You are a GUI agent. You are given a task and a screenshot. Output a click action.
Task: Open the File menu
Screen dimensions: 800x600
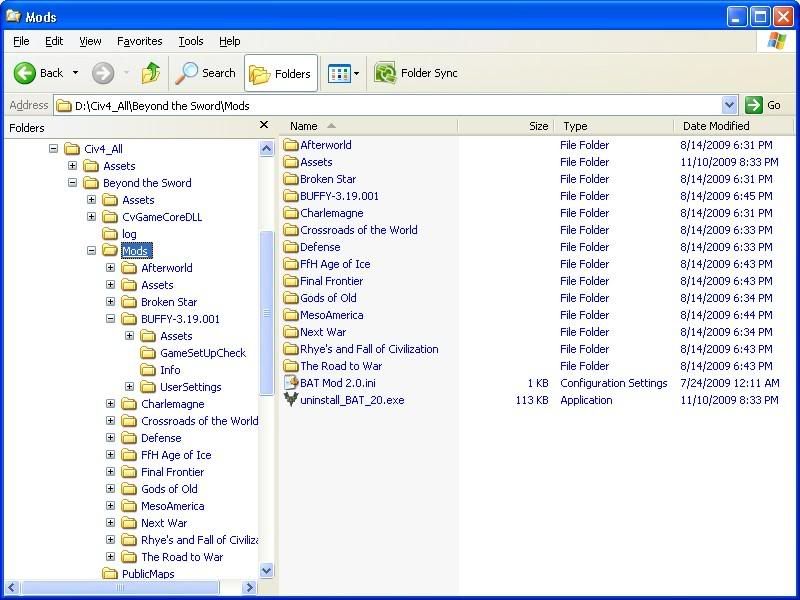pyautogui.click(x=21, y=41)
